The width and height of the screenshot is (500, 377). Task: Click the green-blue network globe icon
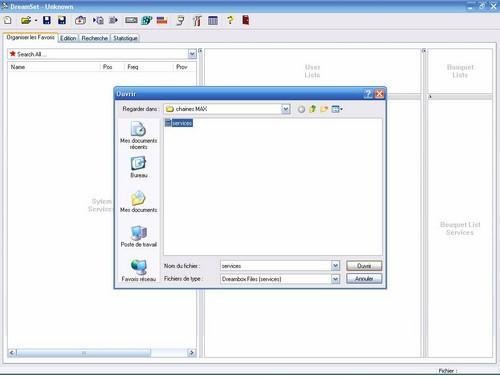(x=147, y=21)
